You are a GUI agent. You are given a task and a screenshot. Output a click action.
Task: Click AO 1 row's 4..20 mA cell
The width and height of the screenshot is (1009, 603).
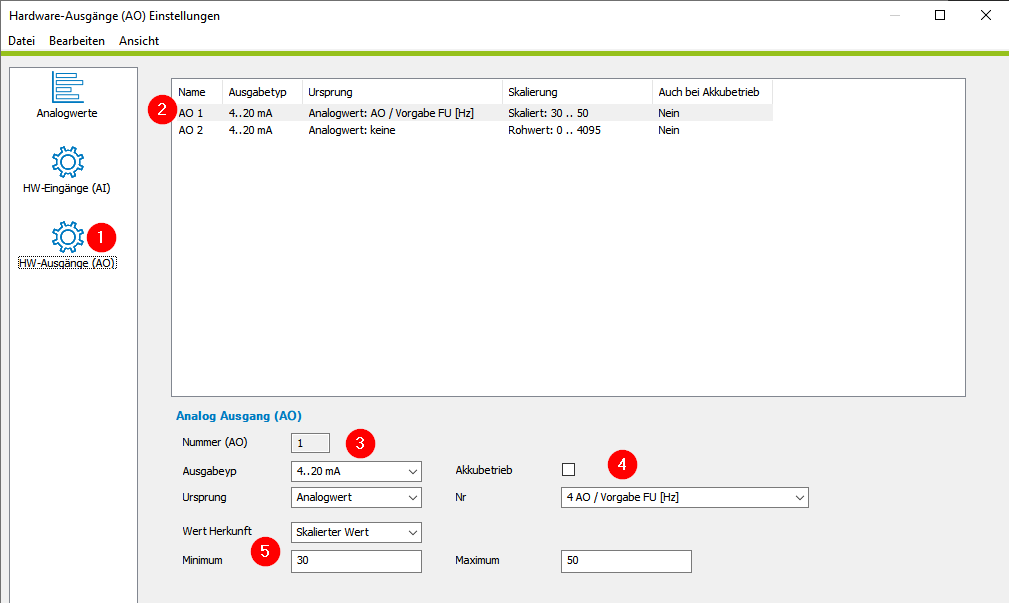[250, 113]
